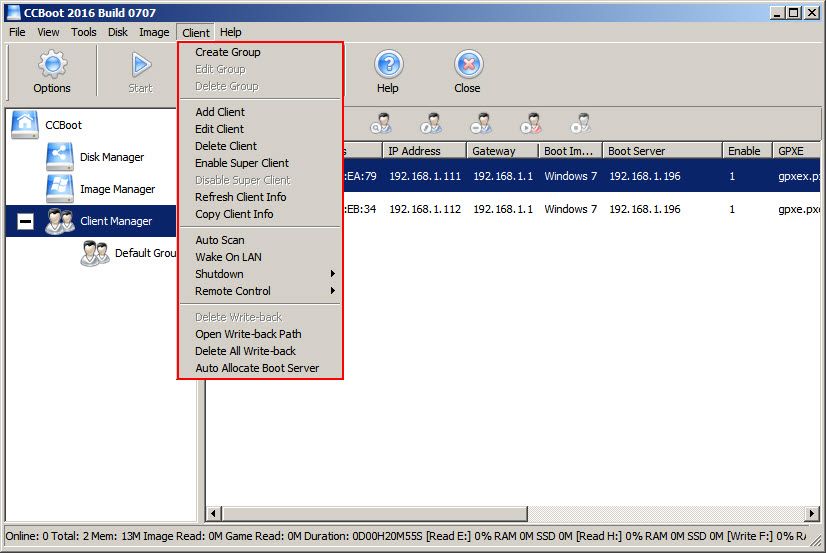
Task: Select Disk Manager tree label
Action: click(112, 157)
